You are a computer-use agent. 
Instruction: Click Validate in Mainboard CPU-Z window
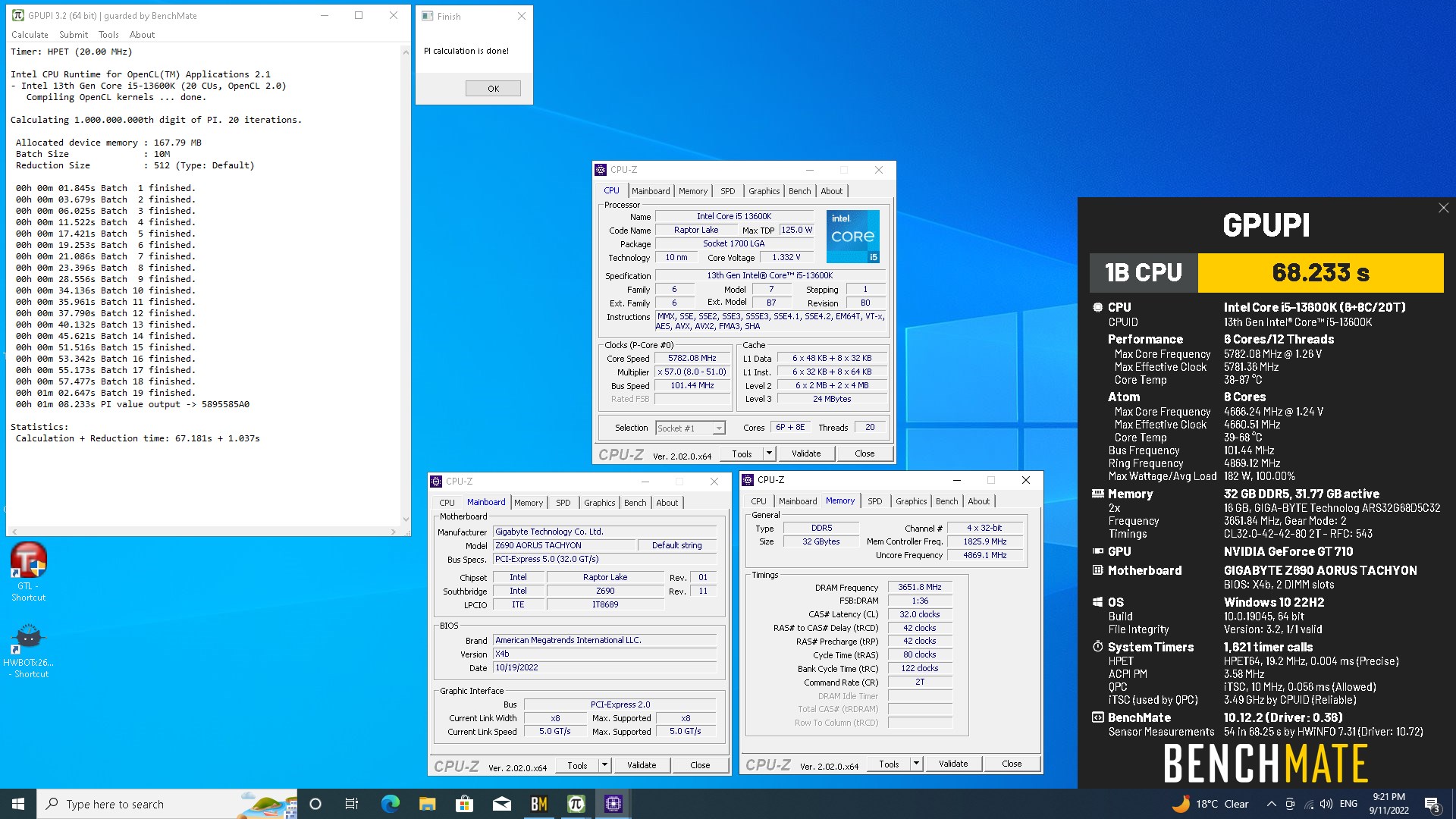[x=642, y=765]
